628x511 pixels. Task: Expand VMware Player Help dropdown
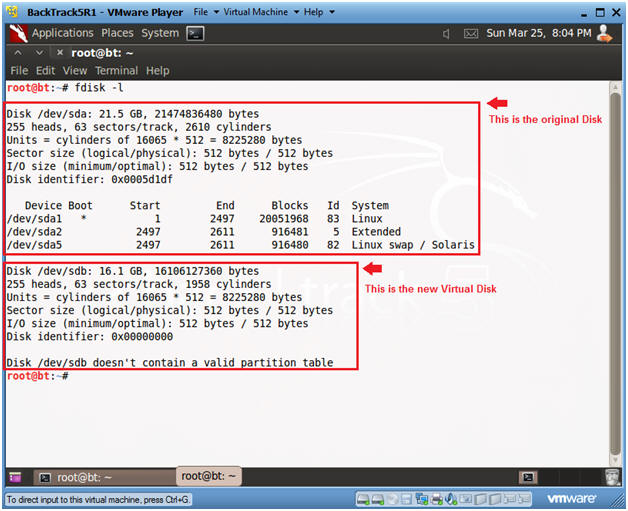pyautogui.click(x=319, y=12)
